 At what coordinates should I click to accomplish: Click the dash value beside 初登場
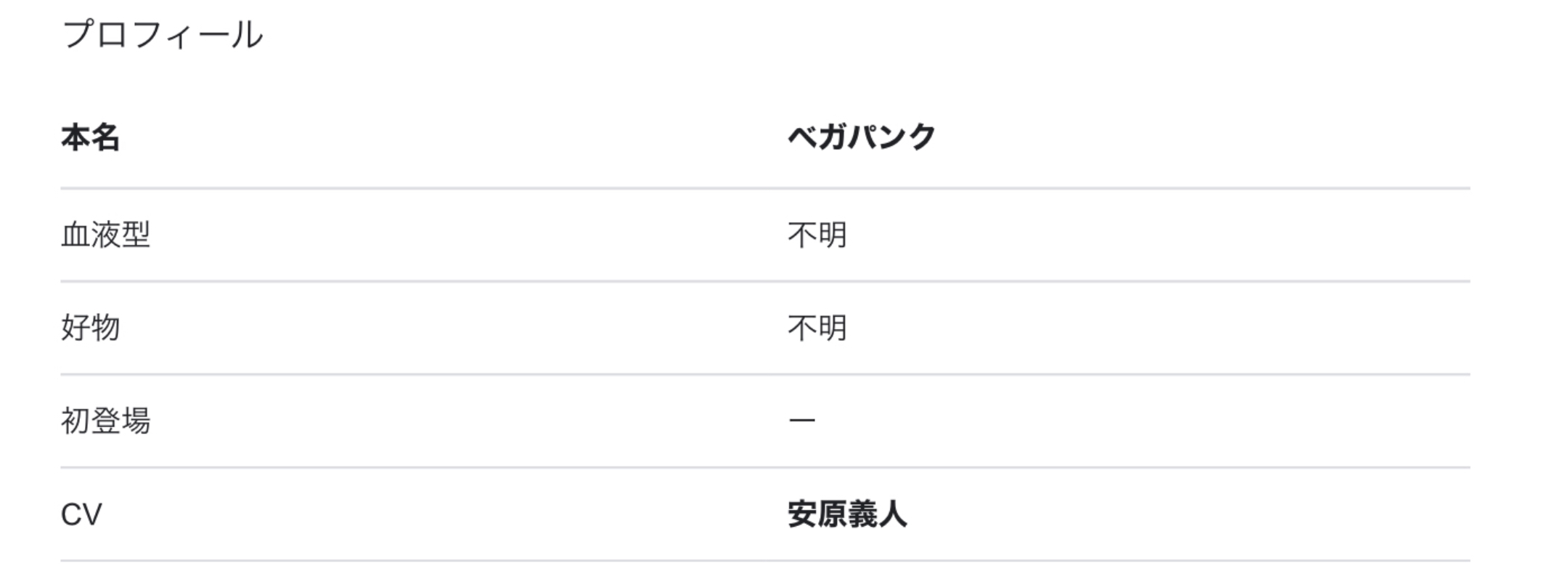coord(802,421)
